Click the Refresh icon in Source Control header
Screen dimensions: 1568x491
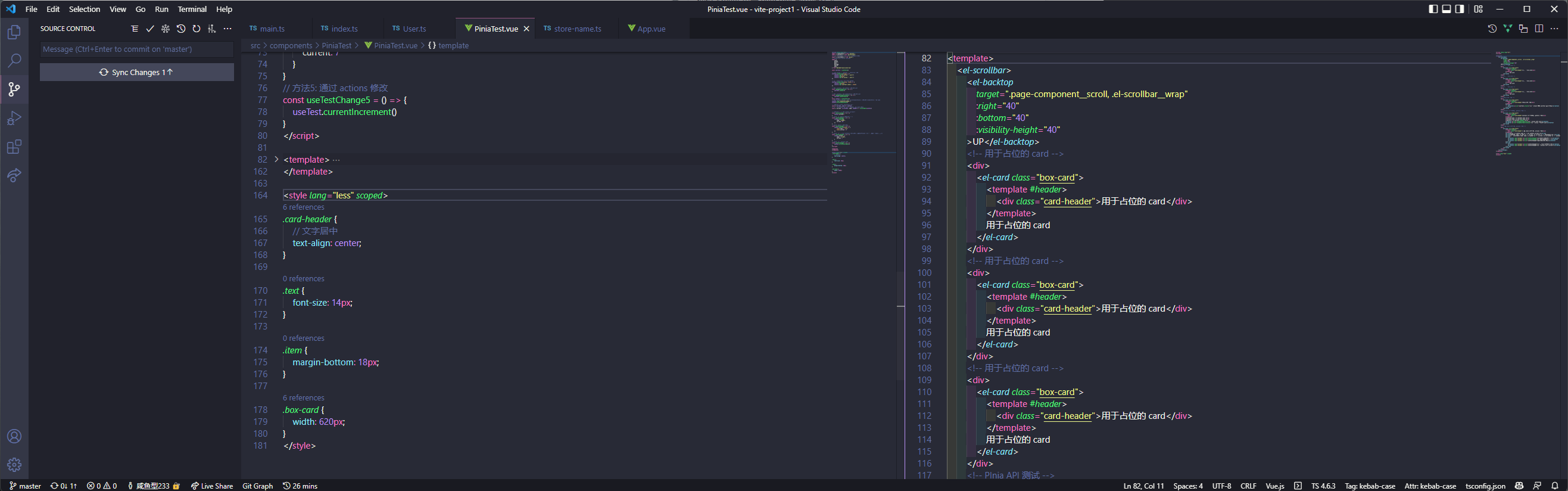pyautogui.click(x=196, y=29)
